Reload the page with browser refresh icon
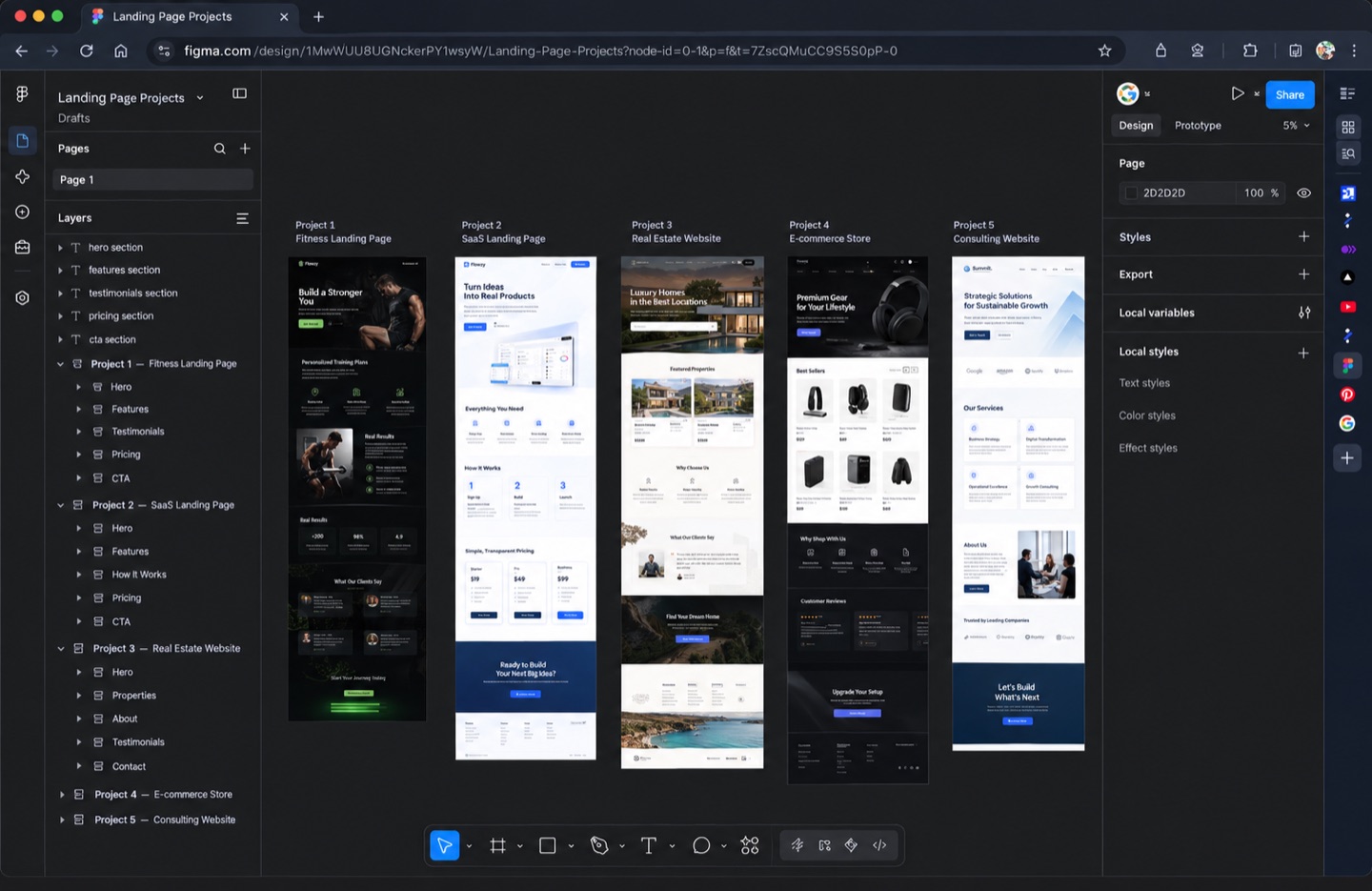 [87, 51]
